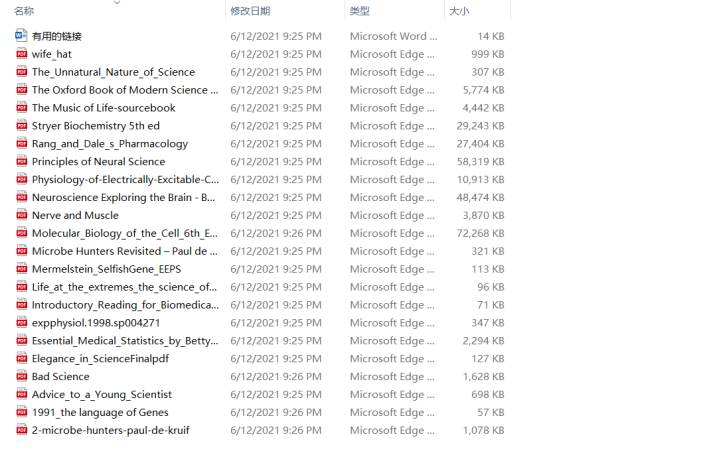The height and width of the screenshot is (464, 701).
Task: Select Bad Science file name
Action: (60, 376)
